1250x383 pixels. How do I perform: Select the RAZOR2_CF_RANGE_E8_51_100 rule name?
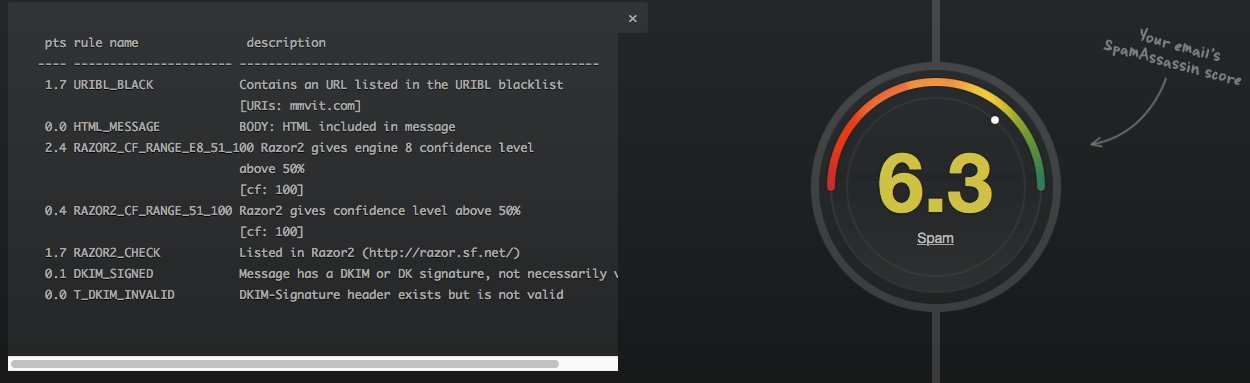[x=164, y=148]
